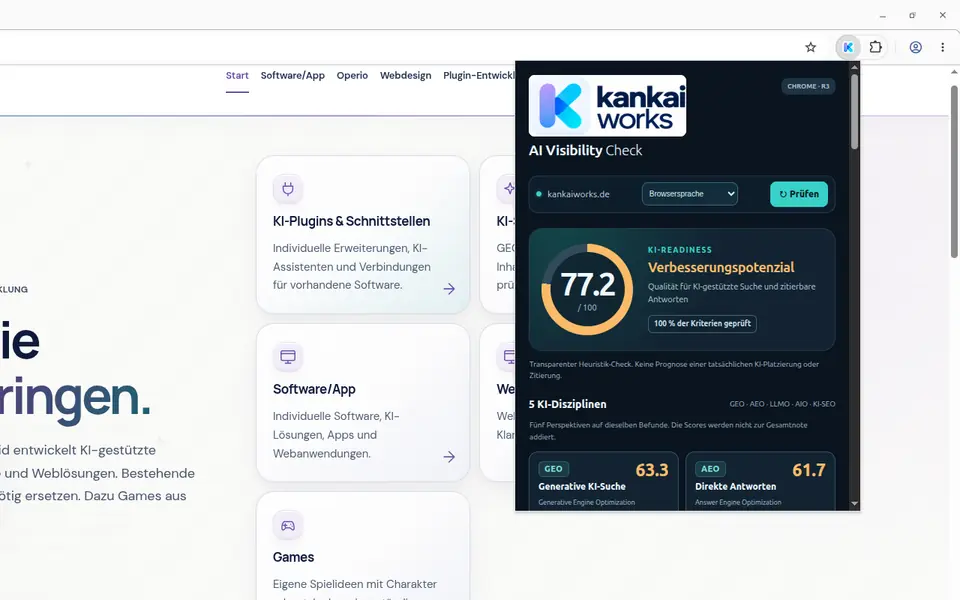Click the 77.2 score ring gauge
This screenshot has height=600, width=960.
[x=587, y=289]
